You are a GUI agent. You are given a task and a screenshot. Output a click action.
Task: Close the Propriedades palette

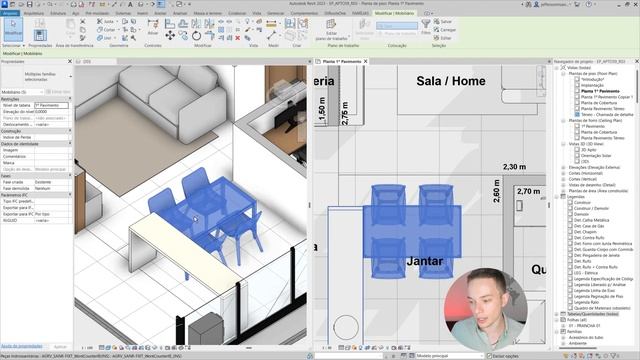point(69,62)
